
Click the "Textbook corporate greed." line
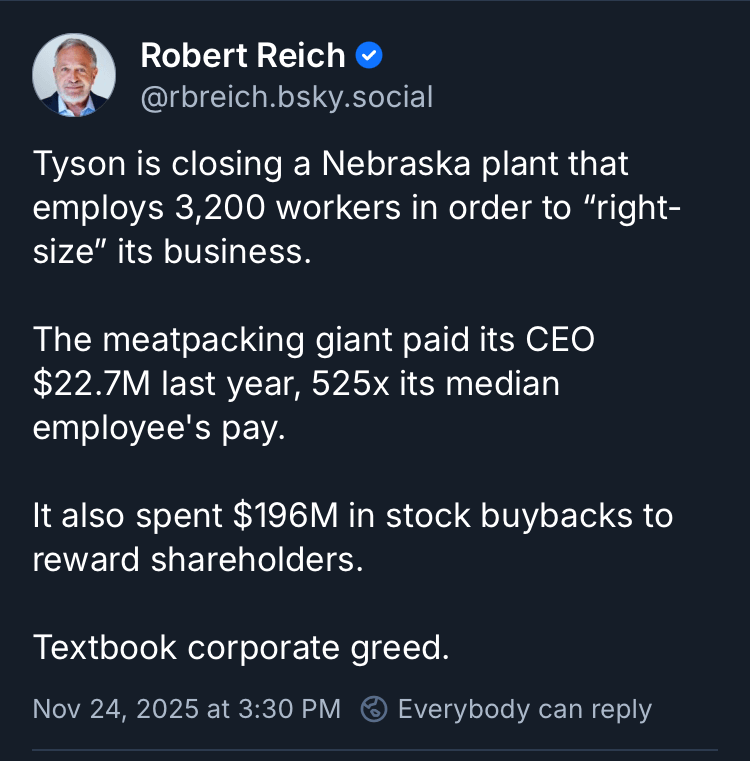coord(241,647)
